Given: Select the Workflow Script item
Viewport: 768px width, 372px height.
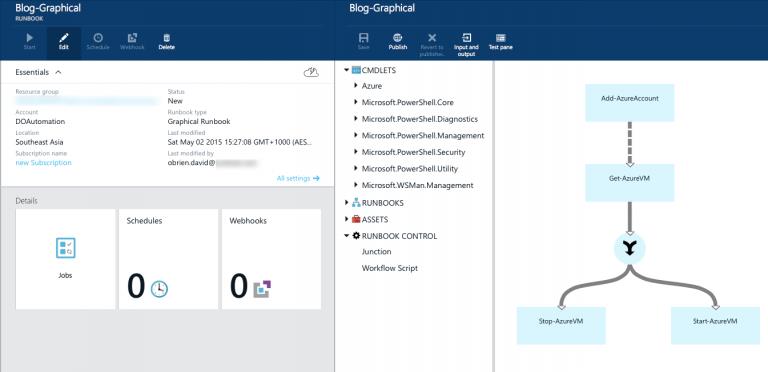Looking at the screenshot, I should (390, 268).
